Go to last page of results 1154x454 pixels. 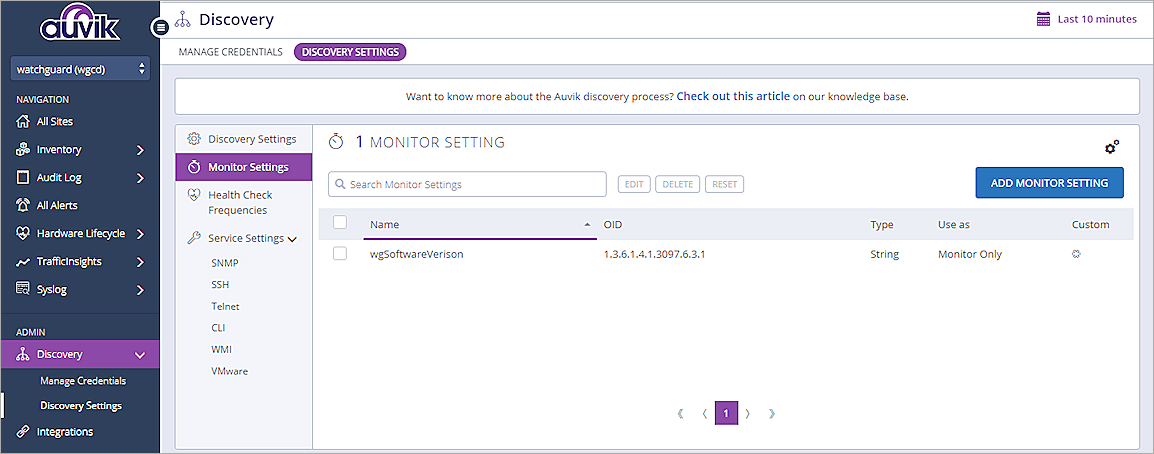tap(771, 414)
